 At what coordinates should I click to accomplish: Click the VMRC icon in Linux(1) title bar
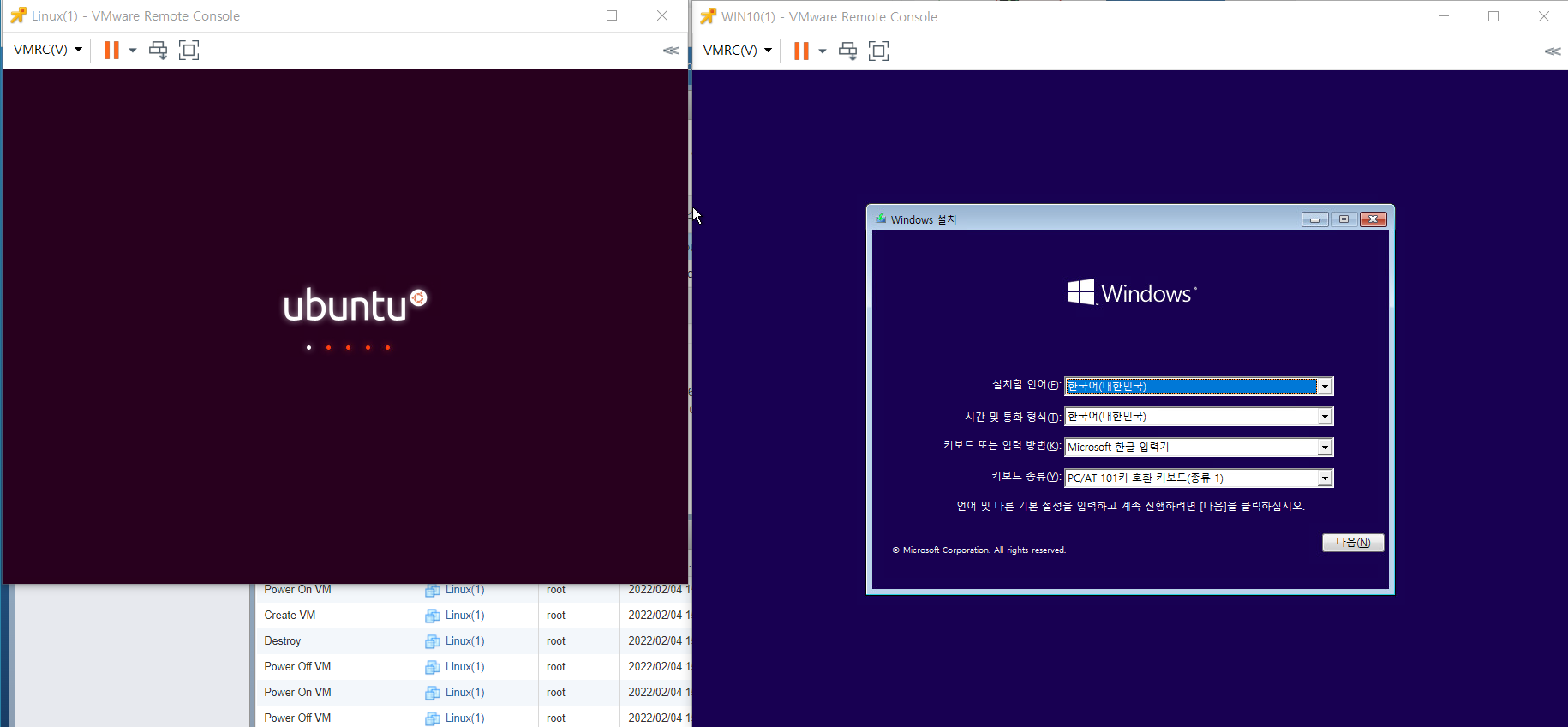[18, 15]
